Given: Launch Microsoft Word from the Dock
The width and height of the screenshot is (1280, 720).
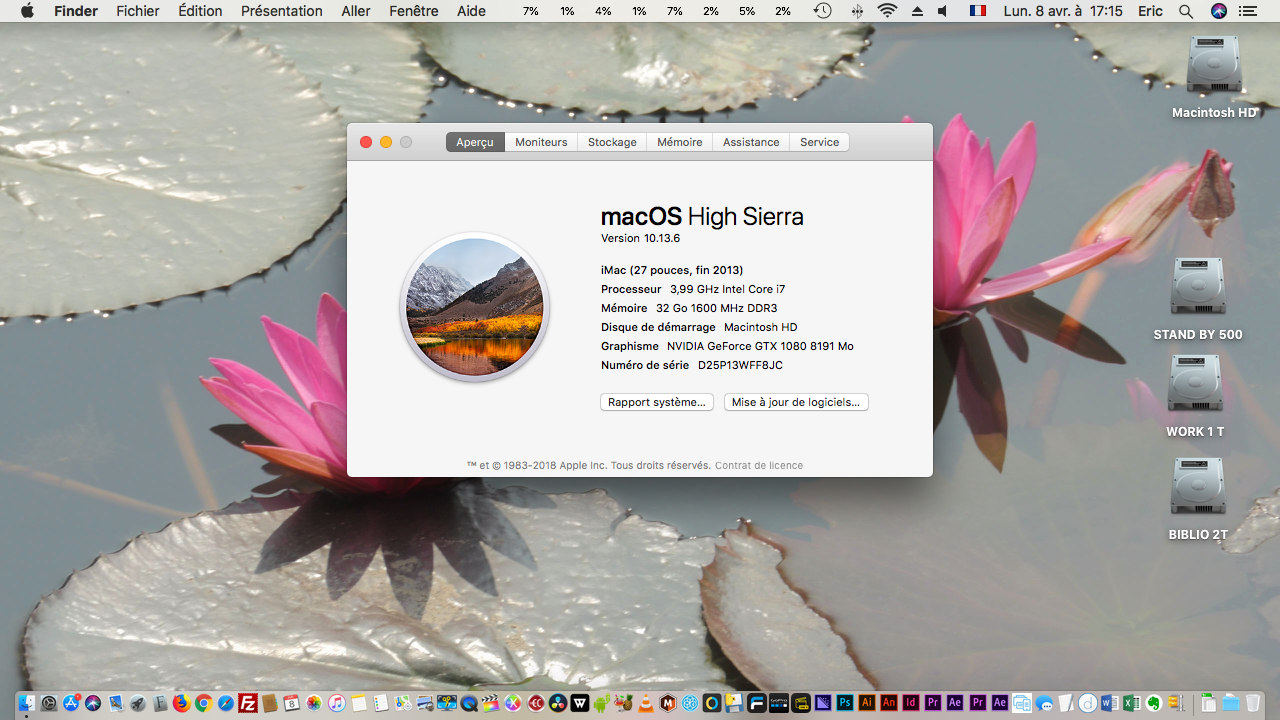Looking at the screenshot, I should click(x=1110, y=703).
